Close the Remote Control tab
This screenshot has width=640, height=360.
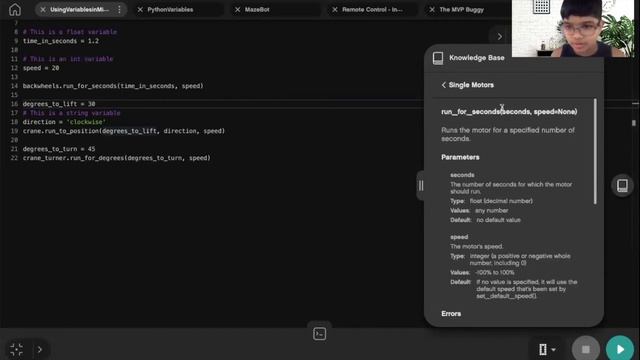(x=335, y=9)
